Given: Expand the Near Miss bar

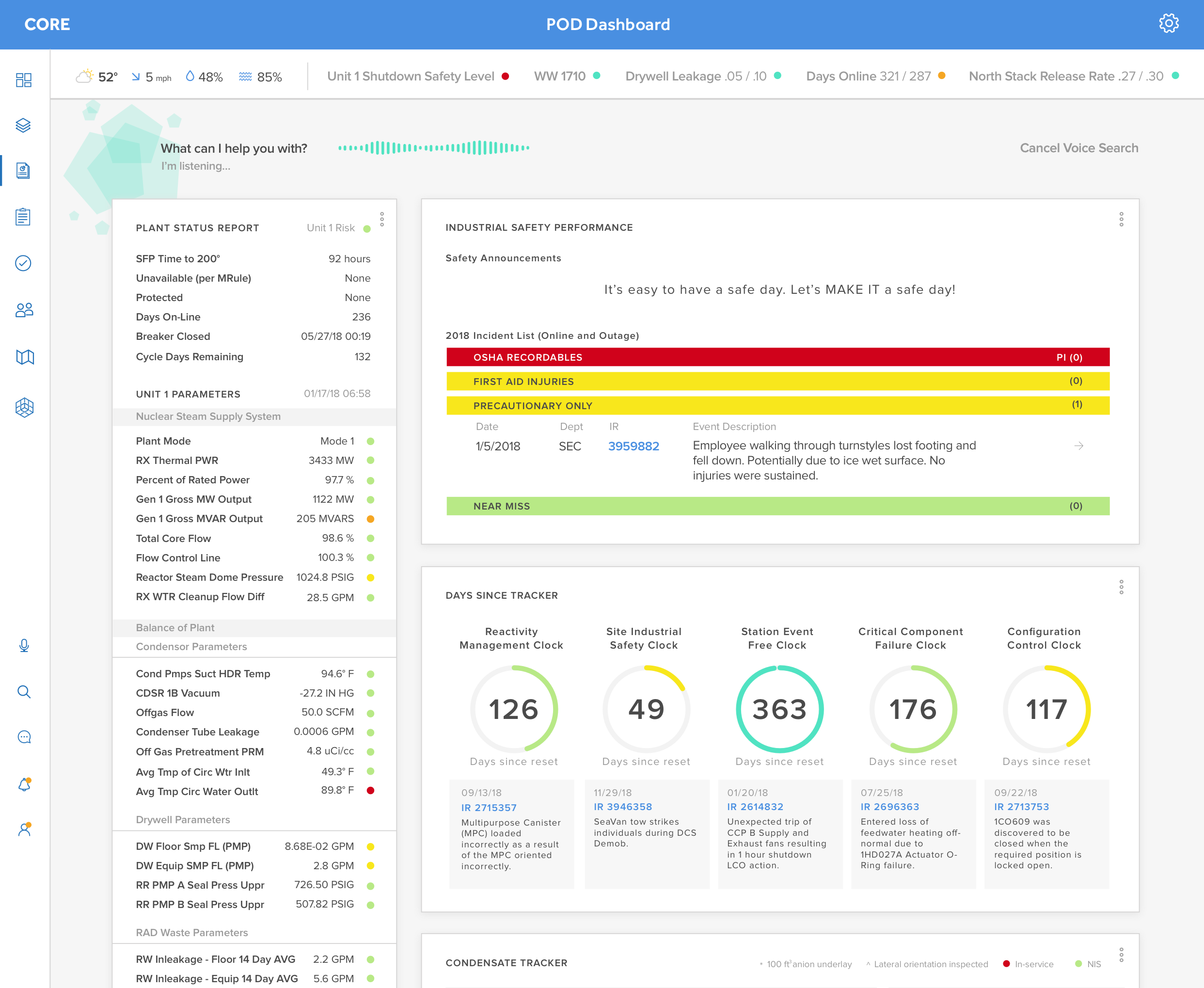Looking at the screenshot, I should point(778,506).
